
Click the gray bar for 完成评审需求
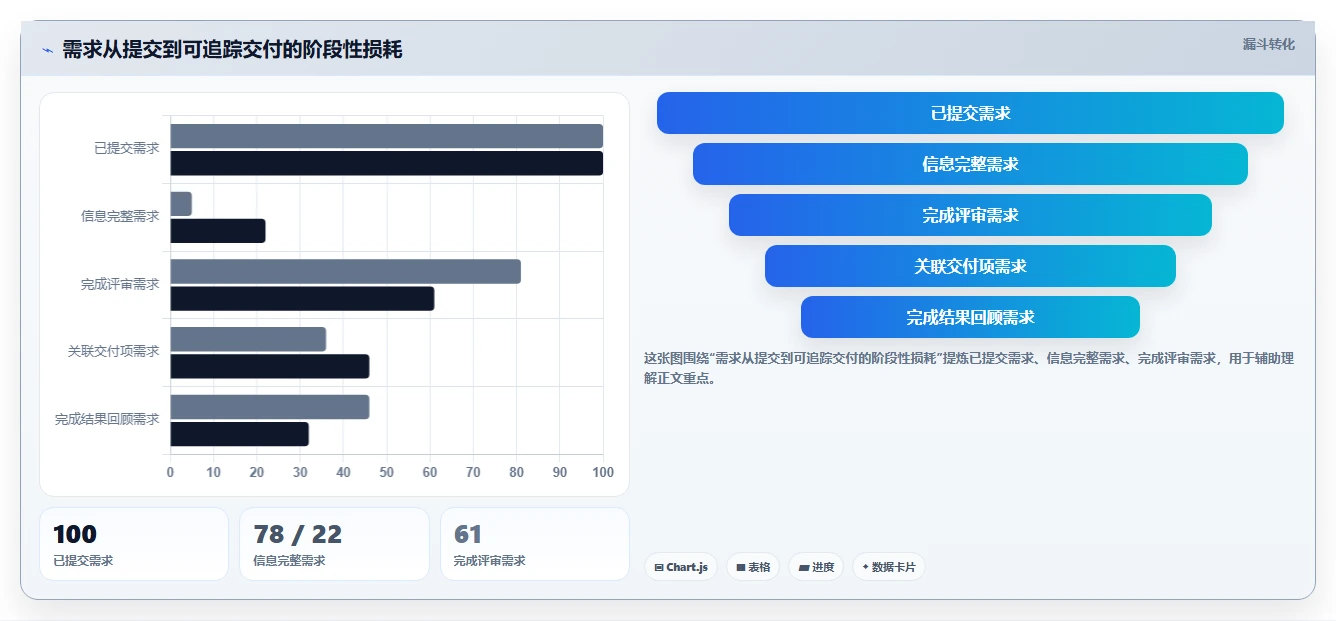(345, 271)
